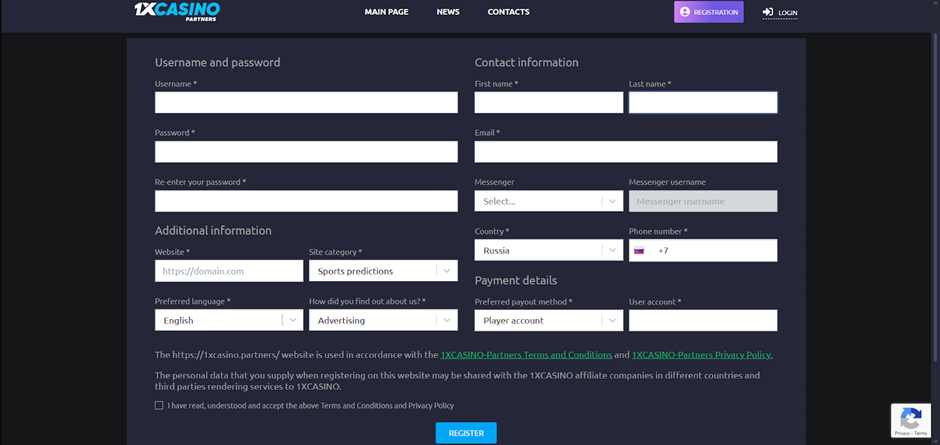Click the login arrow icon
This screenshot has height=445, width=940.
click(768, 12)
